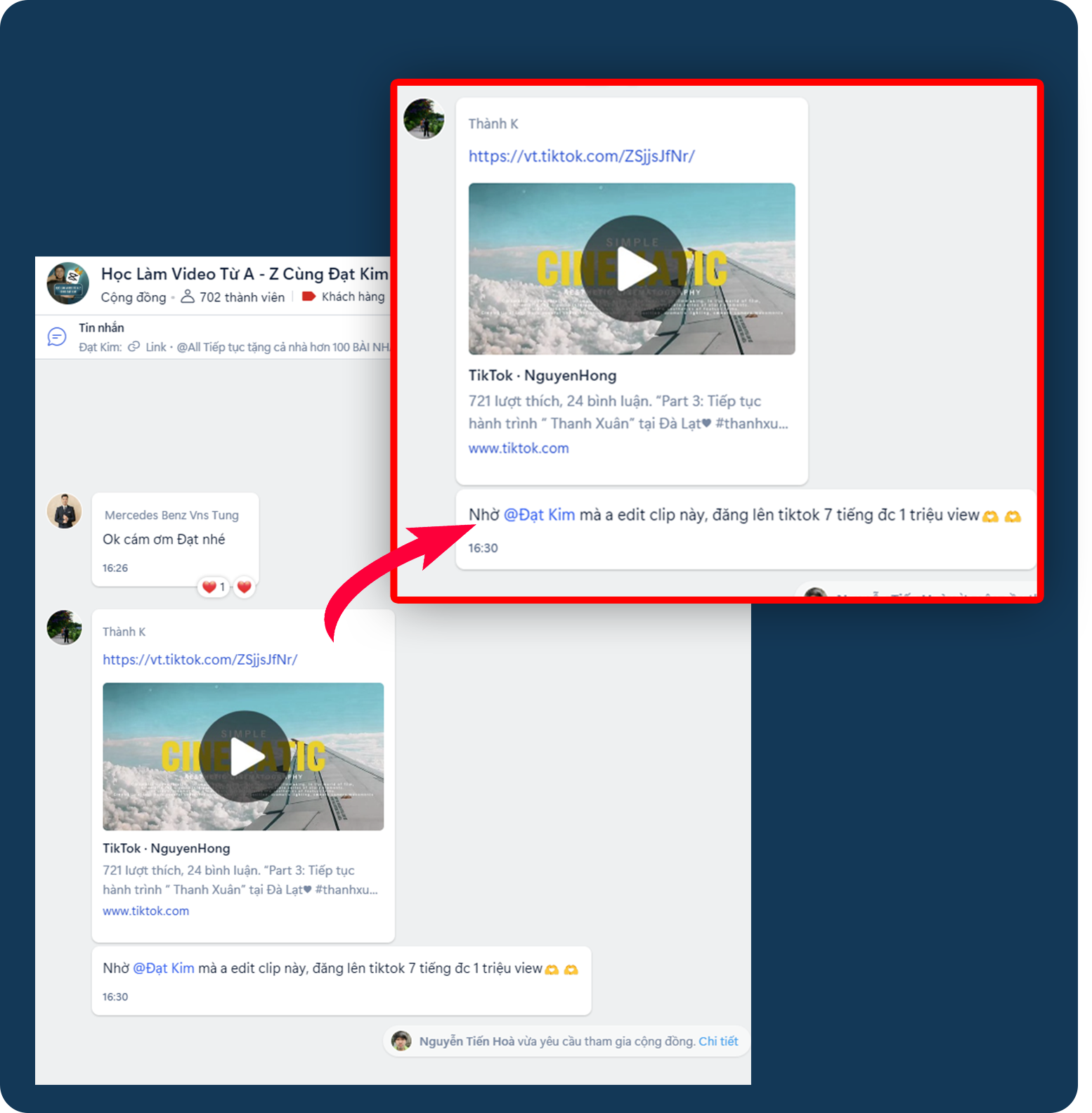Open the vt.tiktok.com link in main chat

click(200, 660)
